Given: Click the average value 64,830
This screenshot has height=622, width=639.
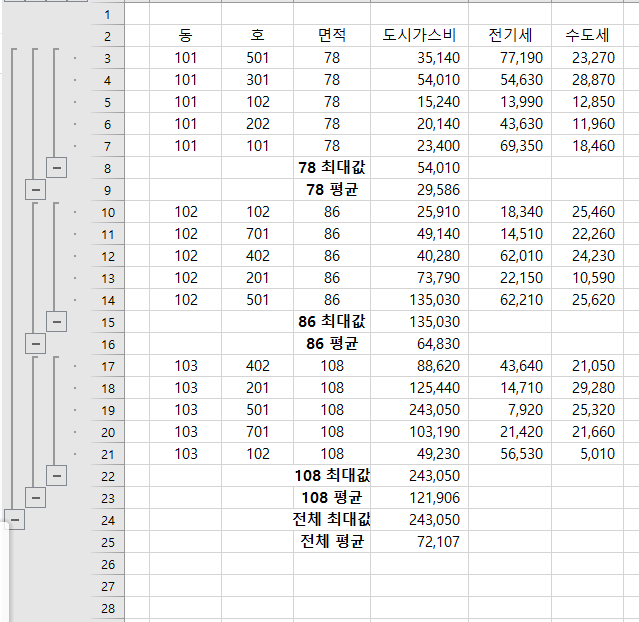Looking at the screenshot, I should (420, 344).
